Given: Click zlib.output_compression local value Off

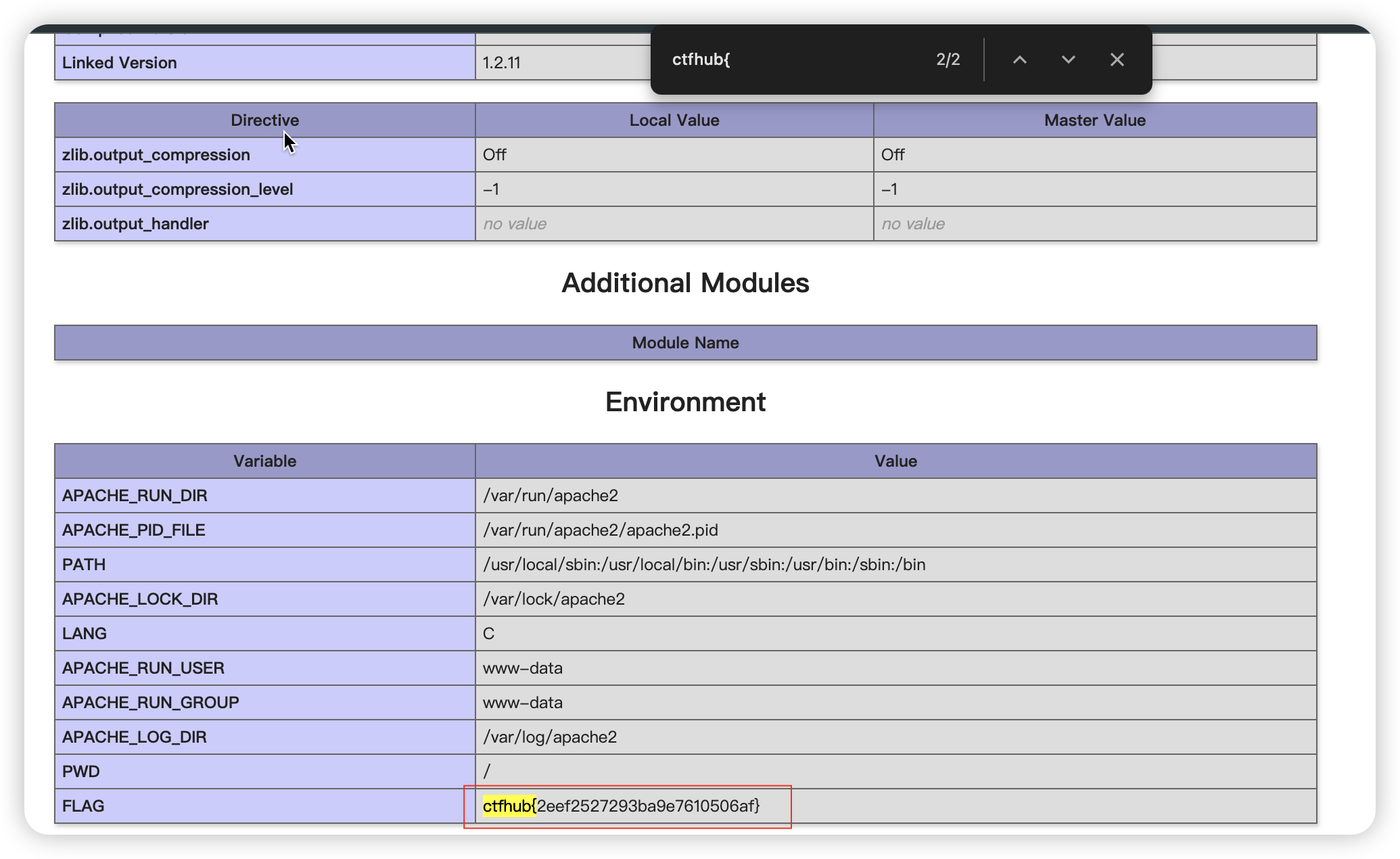Looking at the screenshot, I should (x=494, y=155).
